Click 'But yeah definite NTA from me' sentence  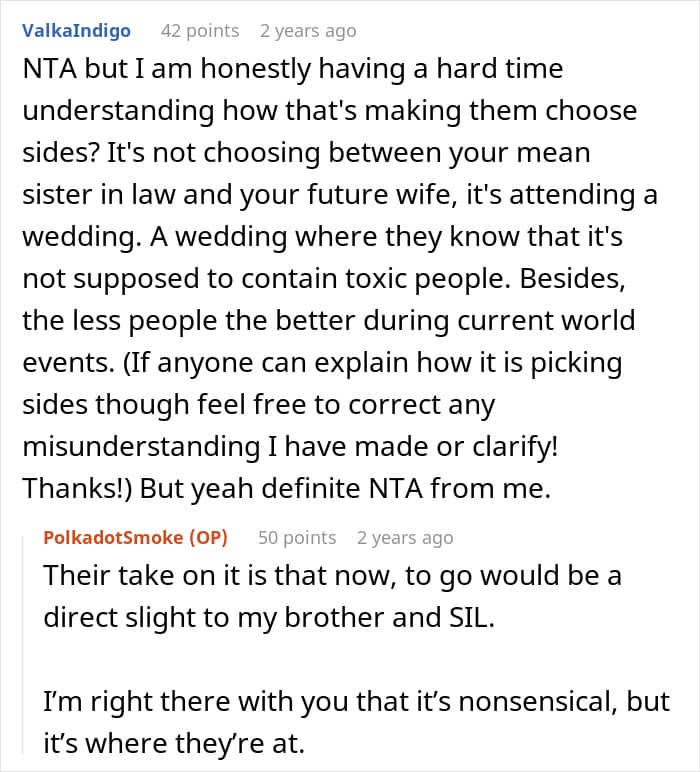pyautogui.click(x=345, y=489)
